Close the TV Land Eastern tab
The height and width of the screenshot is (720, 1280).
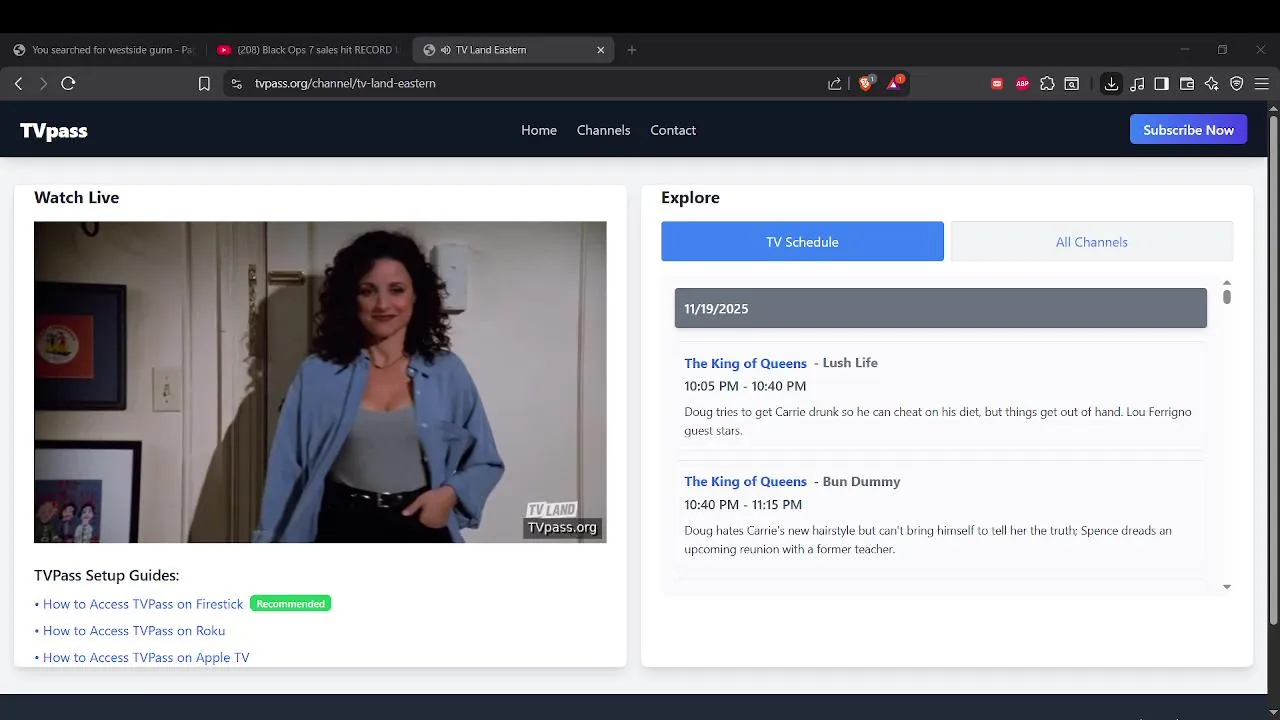click(601, 50)
